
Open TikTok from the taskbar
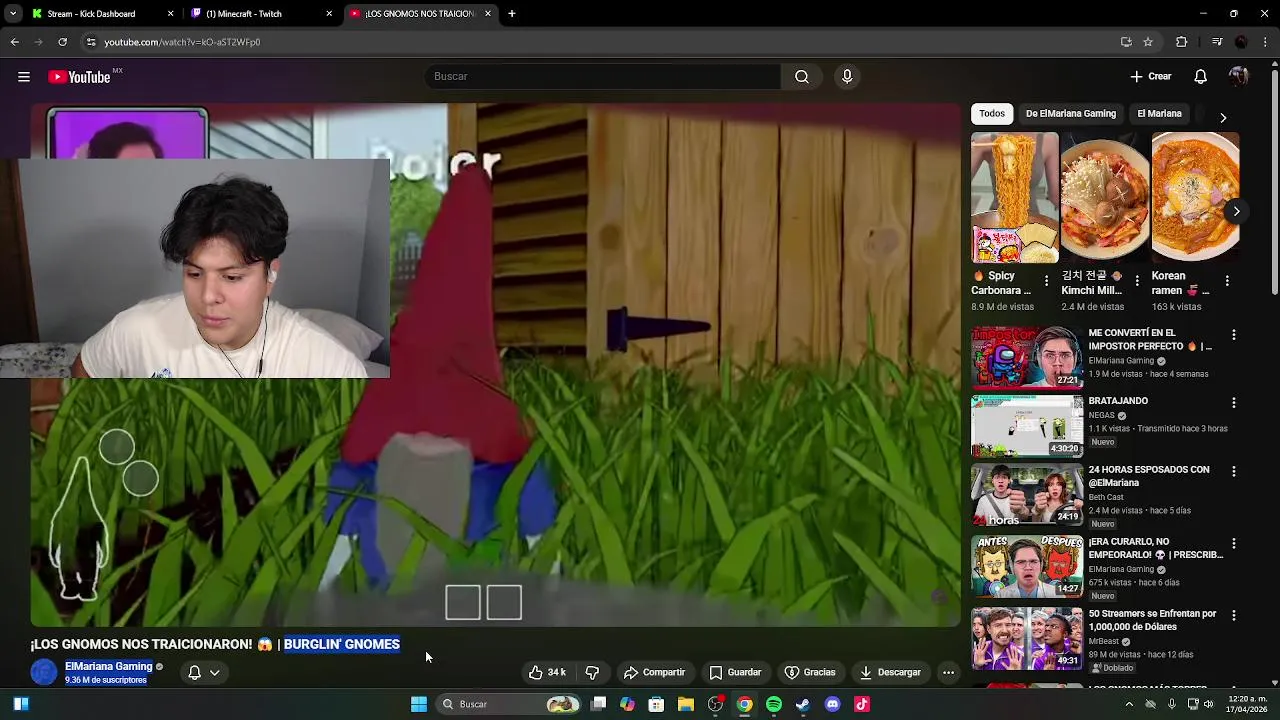click(862, 704)
